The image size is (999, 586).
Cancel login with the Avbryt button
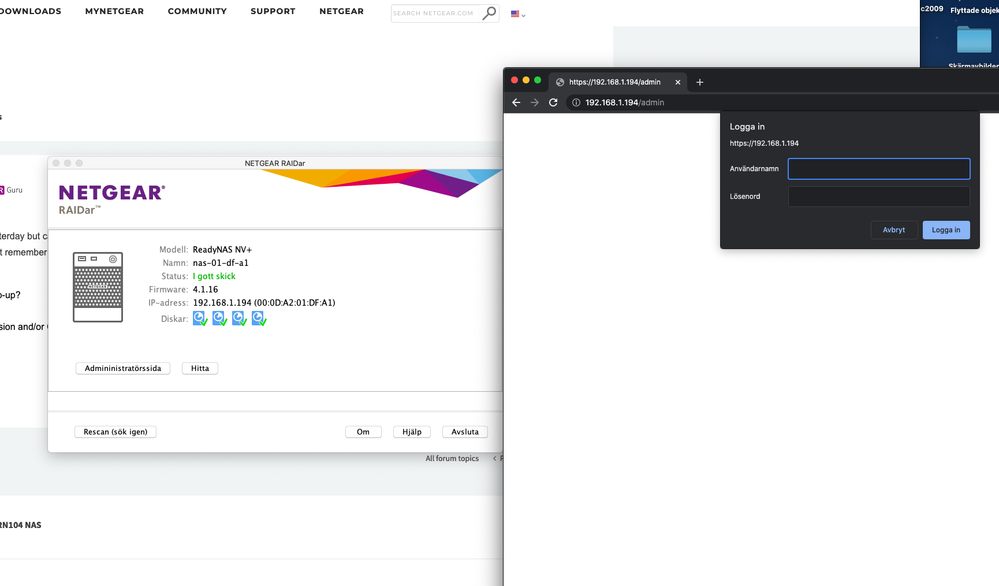pos(893,230)
